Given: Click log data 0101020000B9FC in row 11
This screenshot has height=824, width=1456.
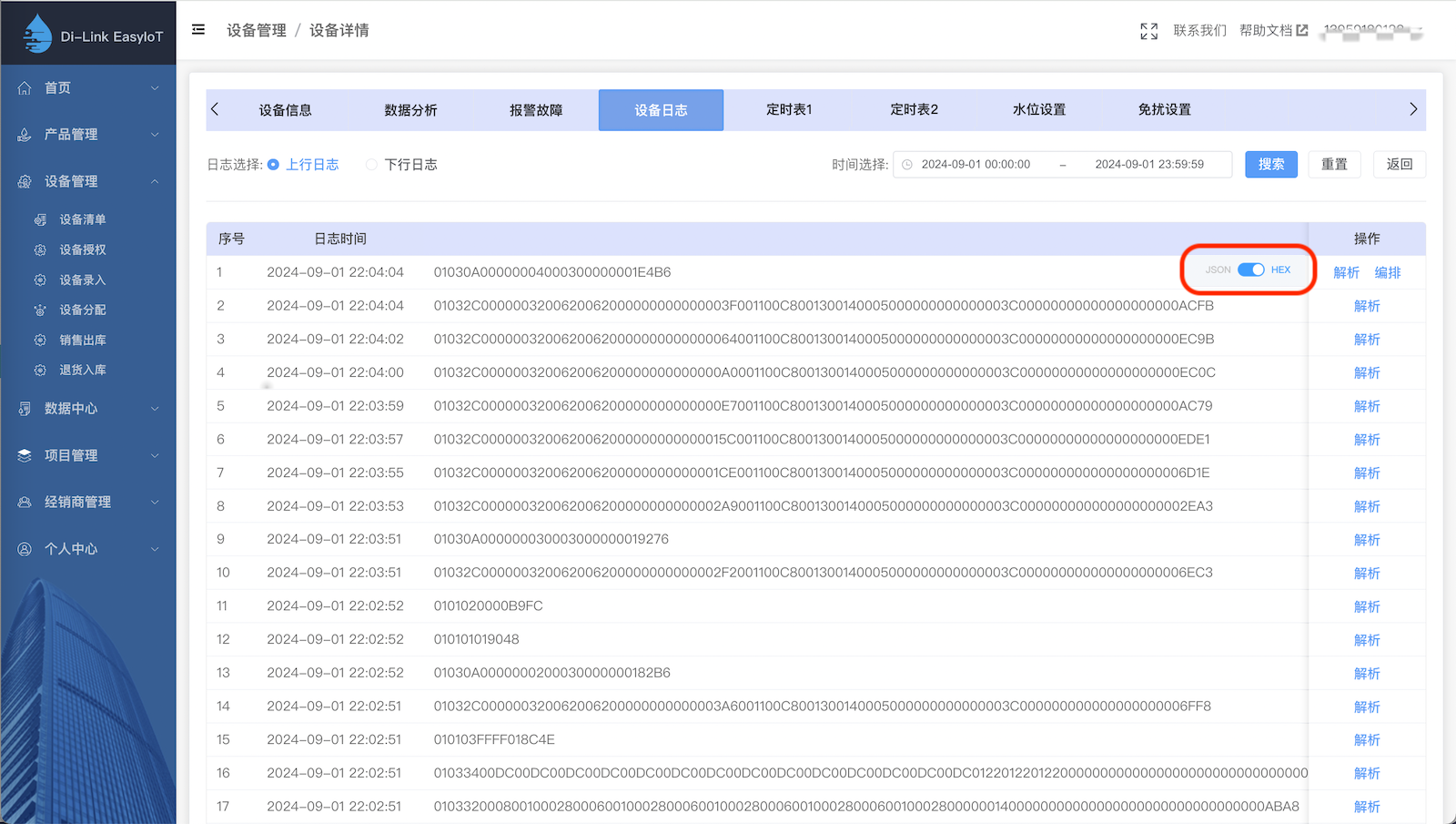Looking at the screenshot, I should 488,606.
